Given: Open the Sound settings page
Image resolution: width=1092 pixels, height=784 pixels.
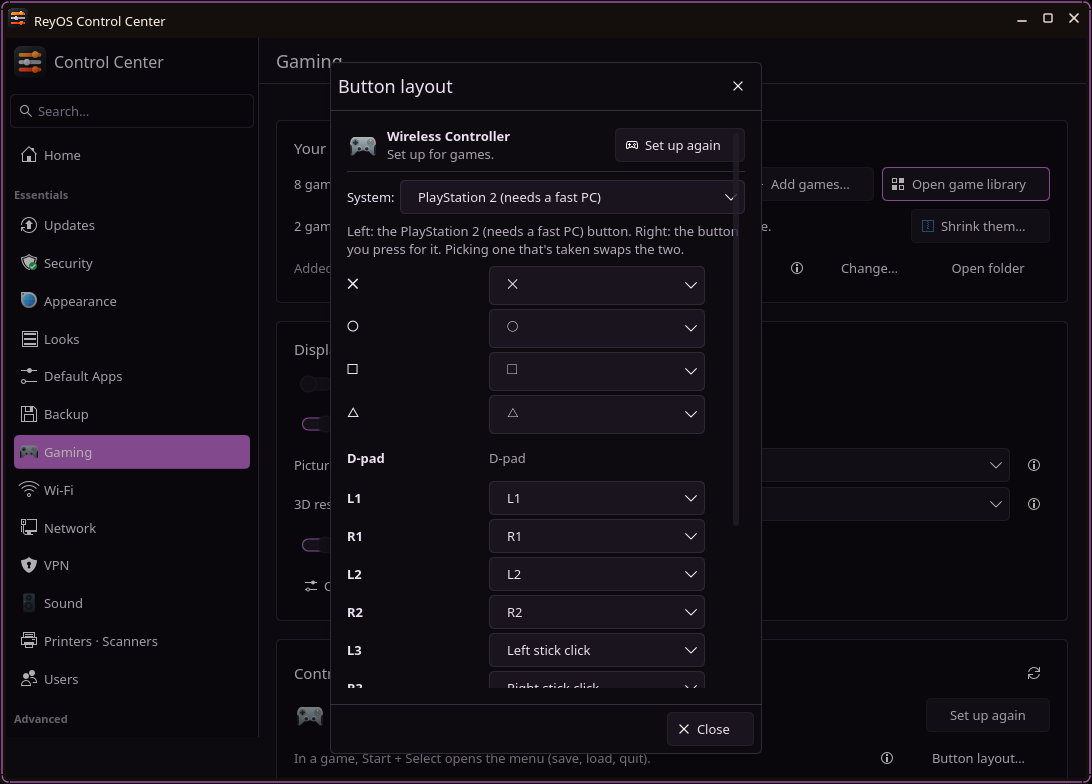Looking at the screenshot, I should [x=132, y=603].
